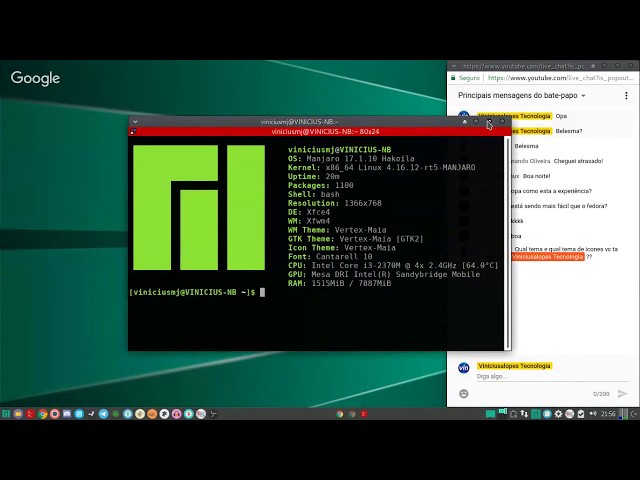Screen dimensions: 640x480
Task: Click the "OS: Manjaro 17.1.10 Hakoila" line in terminal
Action: pos(351,158)
